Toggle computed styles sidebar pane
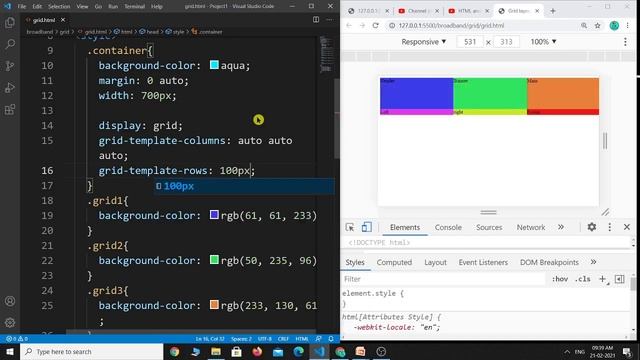Viewport: 640px width, 360px height. click(x=620, y=279)
